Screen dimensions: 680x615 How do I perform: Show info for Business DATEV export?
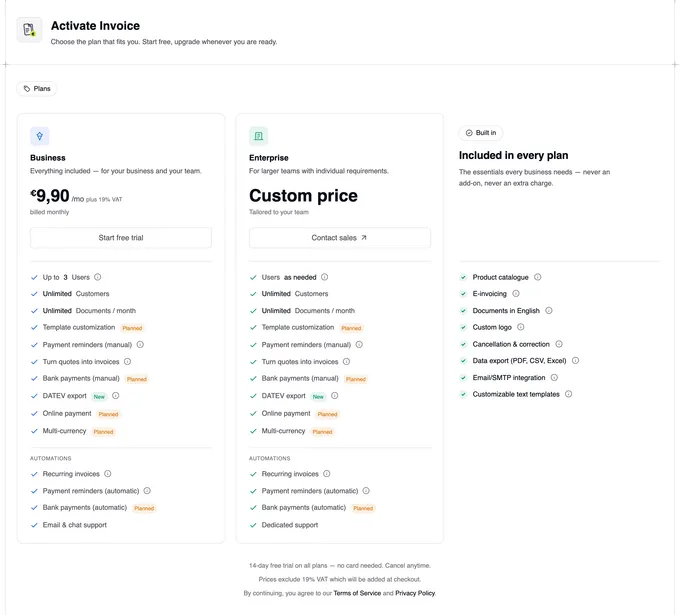click(115, 396)
